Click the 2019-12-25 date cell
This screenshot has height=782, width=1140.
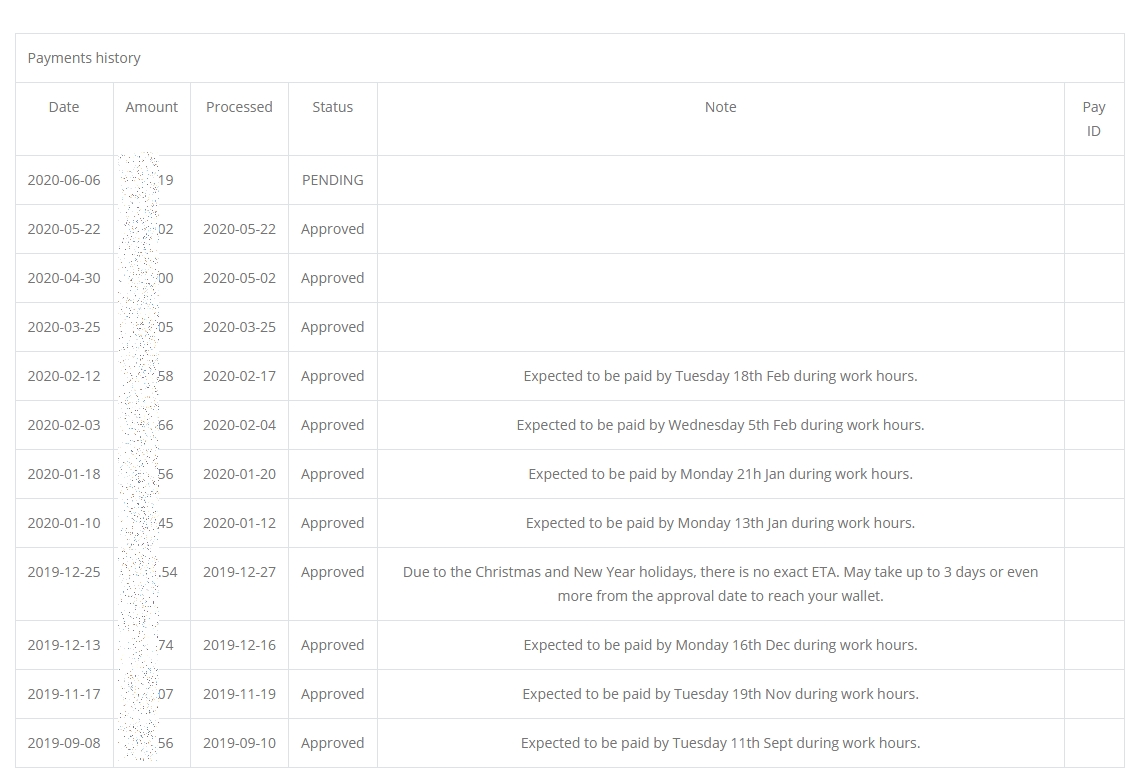64,572
